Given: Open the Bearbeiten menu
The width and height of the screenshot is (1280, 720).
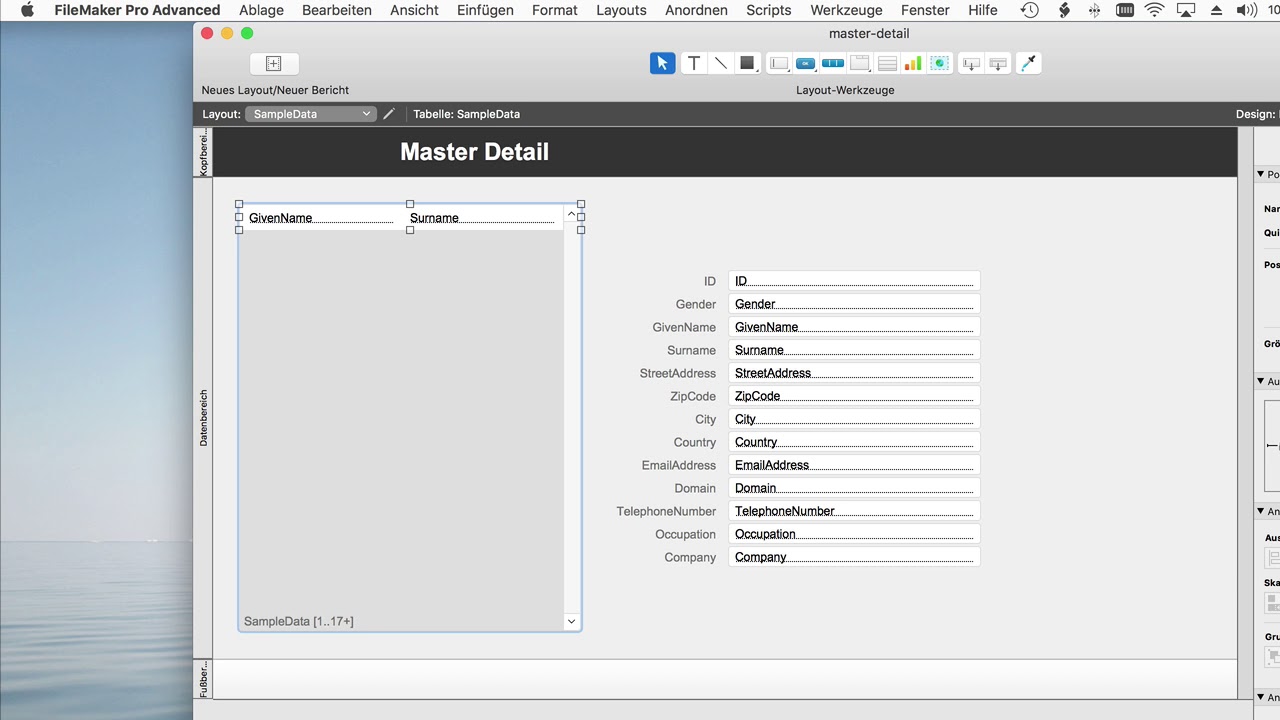Looking at the screenshot, I should pos(337,10).
